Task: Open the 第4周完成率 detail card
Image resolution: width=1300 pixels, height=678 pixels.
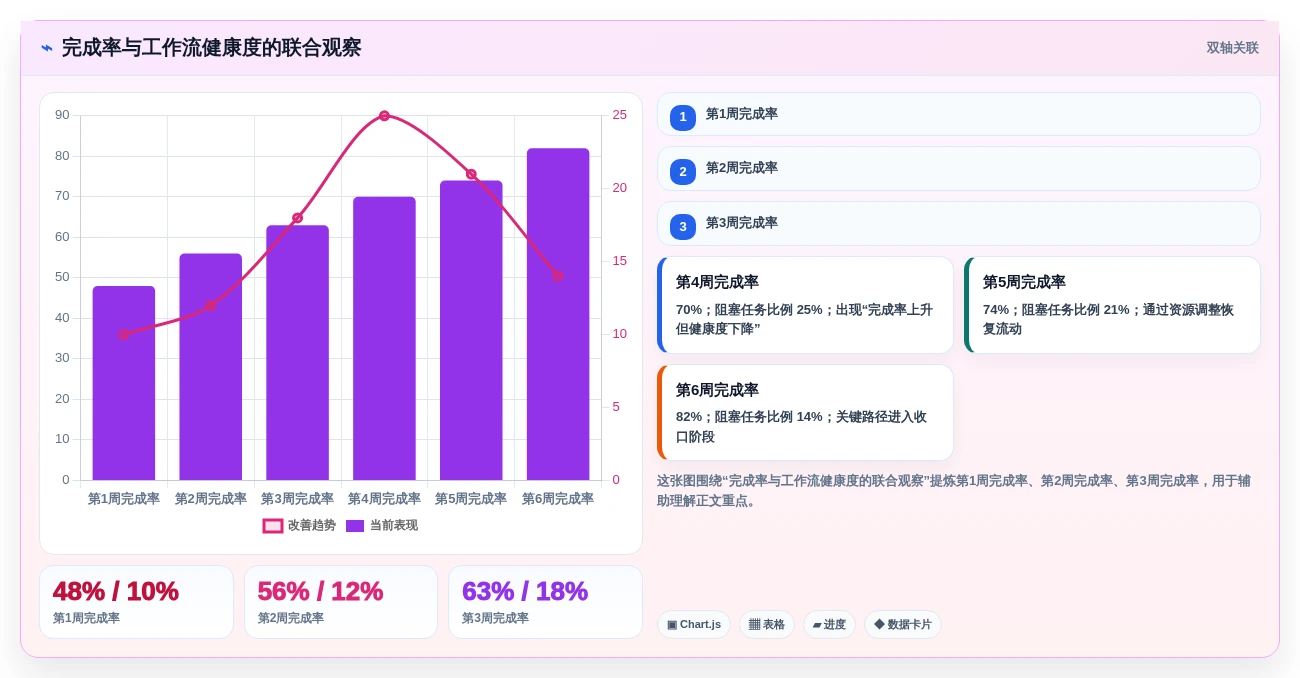Action: point(805,305)
